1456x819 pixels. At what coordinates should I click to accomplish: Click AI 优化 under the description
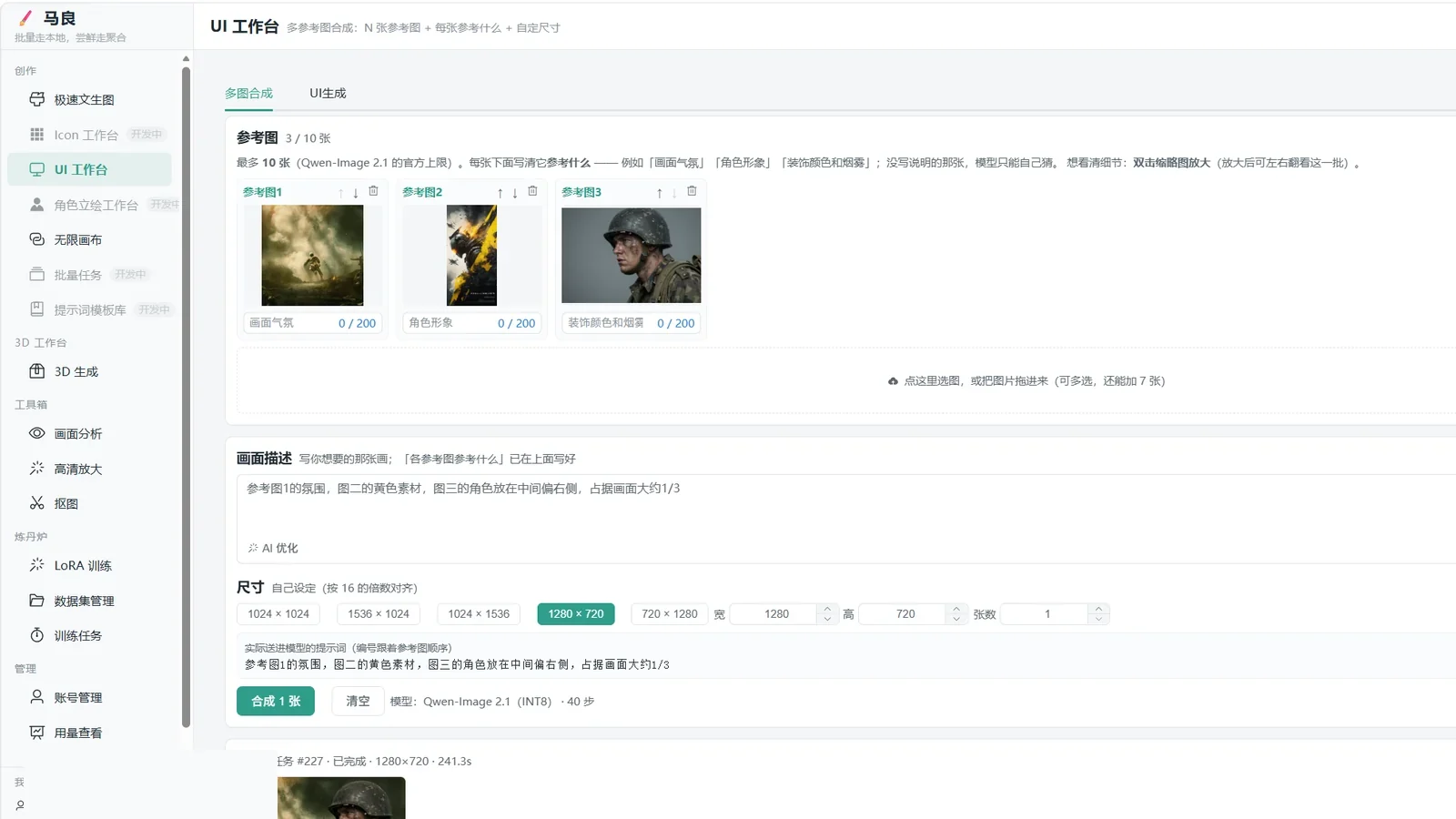[x=273, y=548]
